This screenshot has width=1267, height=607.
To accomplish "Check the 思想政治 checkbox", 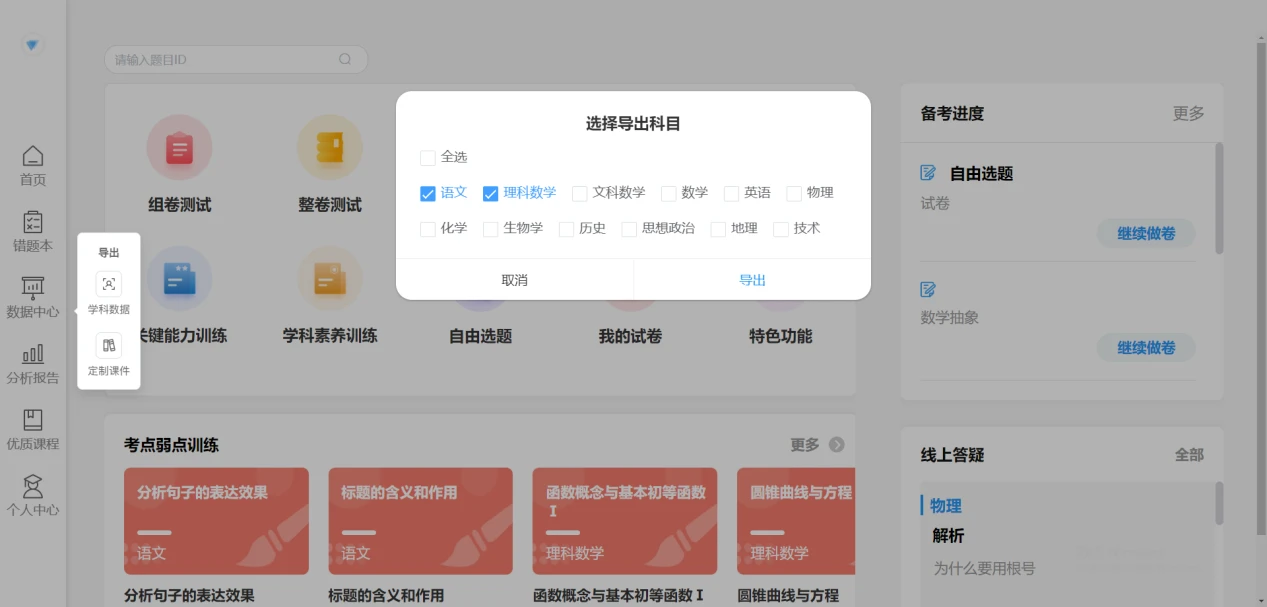I will tap(629, 229).
